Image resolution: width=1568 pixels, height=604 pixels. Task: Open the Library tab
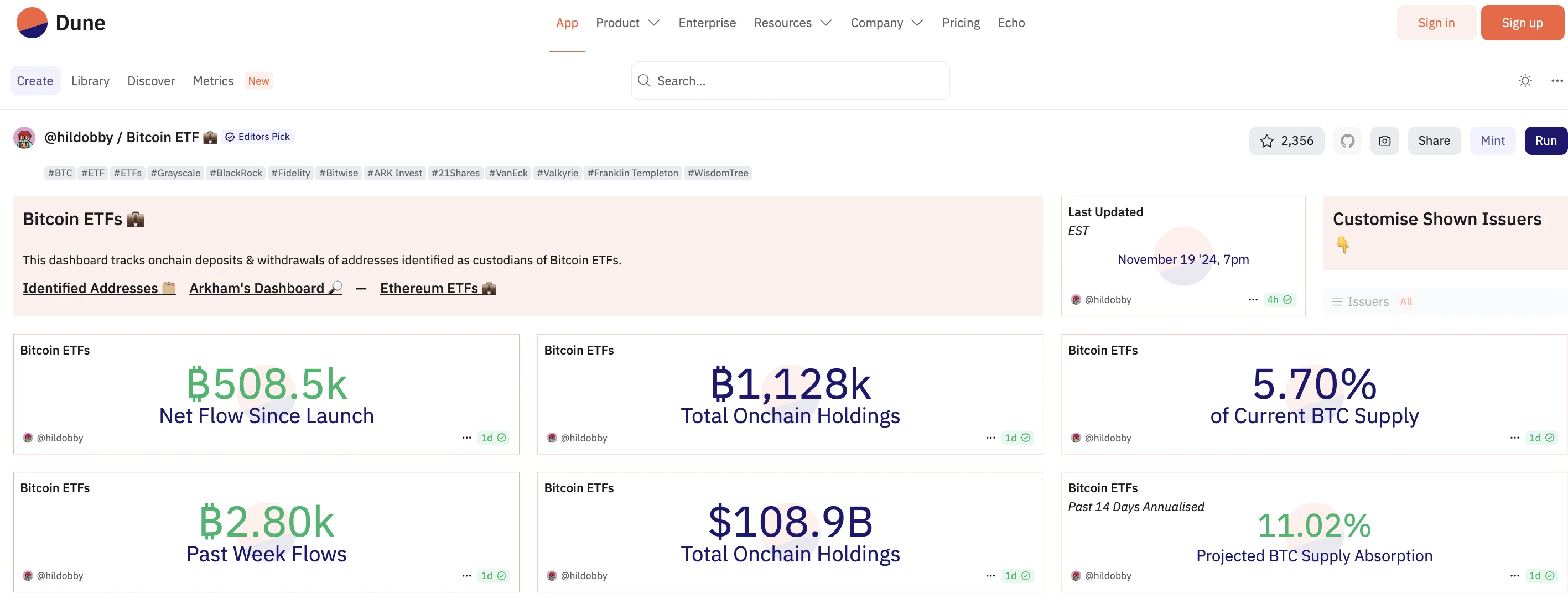[x=90, y=80]
